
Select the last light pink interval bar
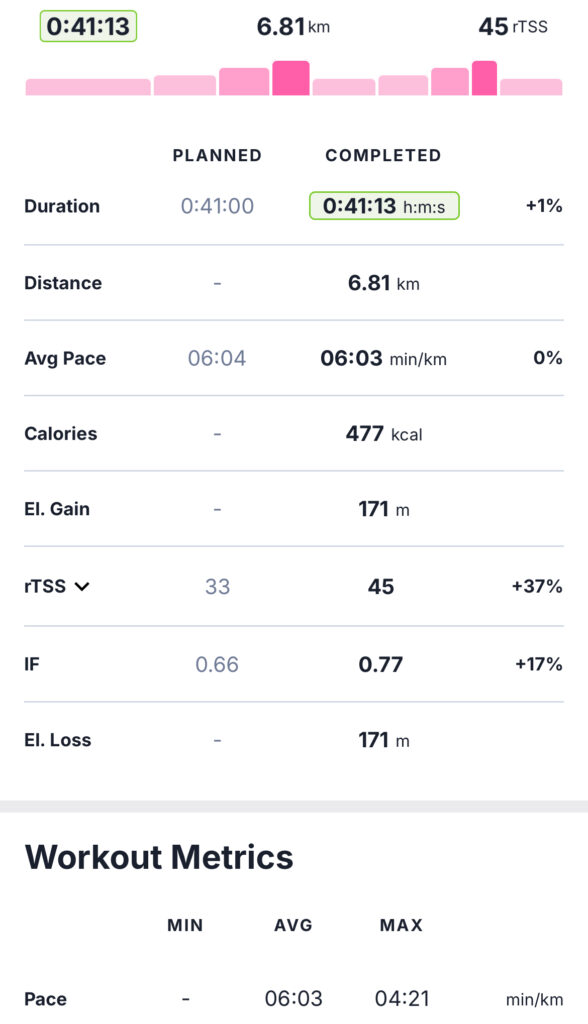[531, 87]
